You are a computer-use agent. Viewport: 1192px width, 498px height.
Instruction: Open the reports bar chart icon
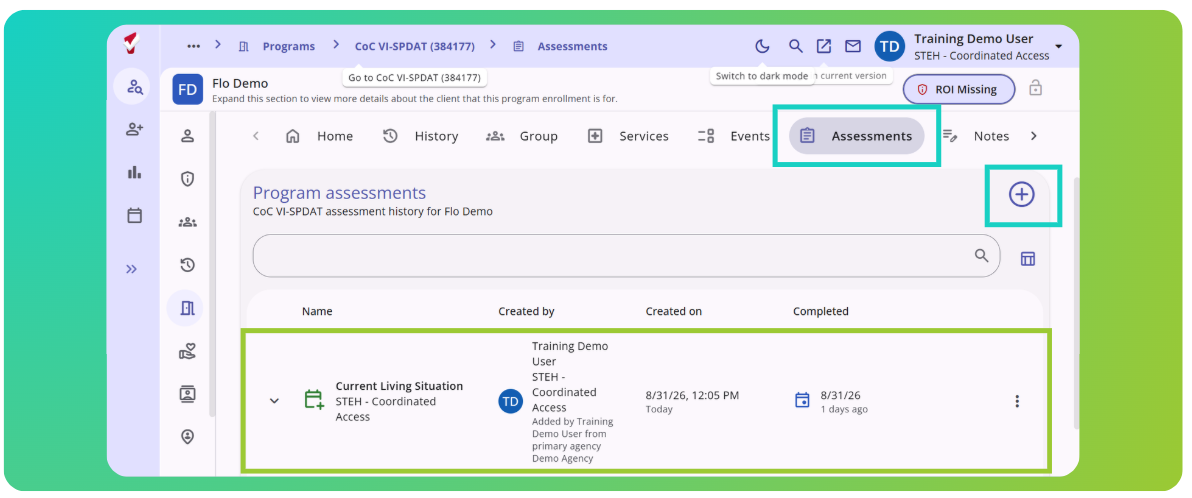point(135,173)
